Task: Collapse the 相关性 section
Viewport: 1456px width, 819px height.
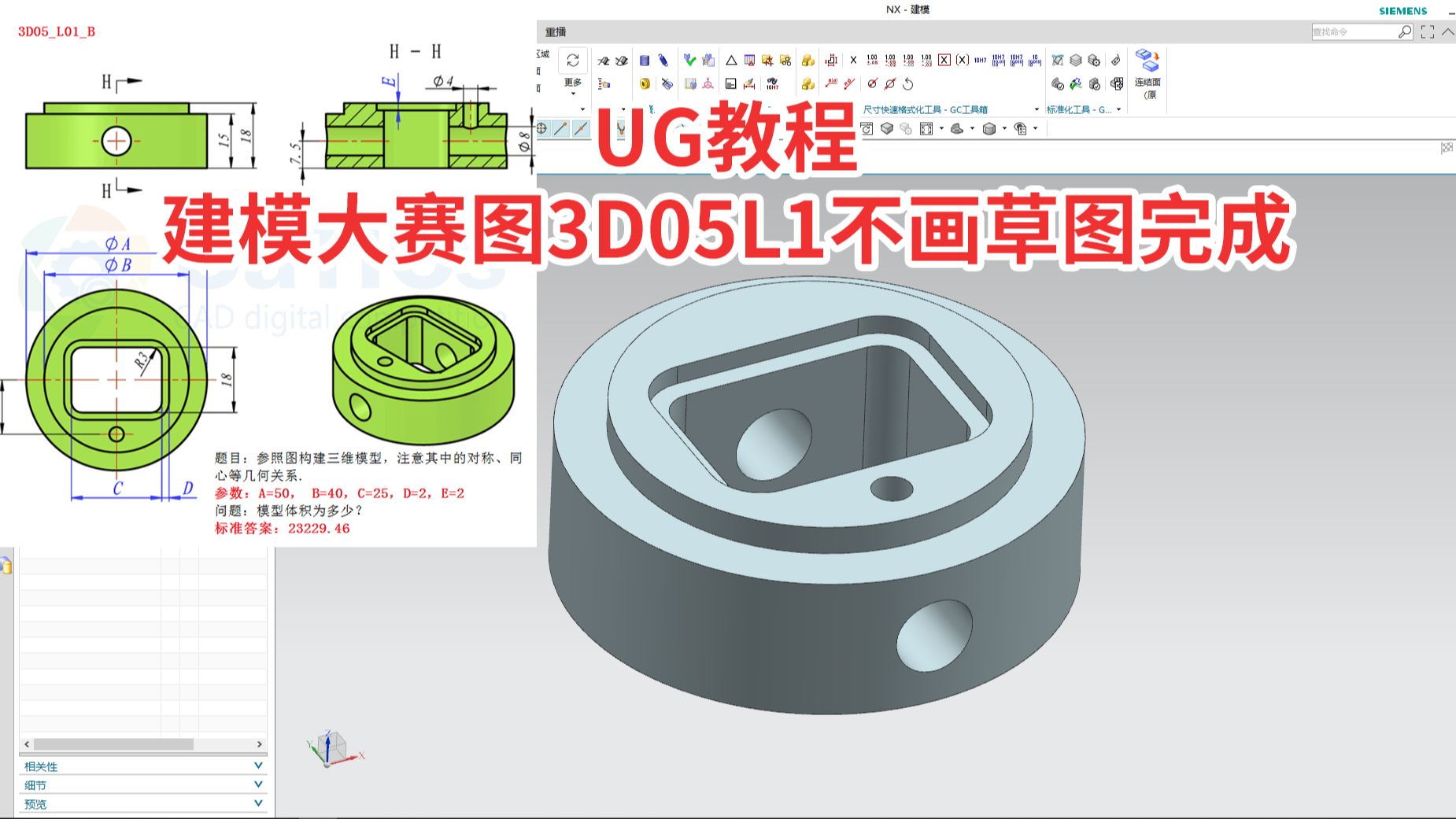Action: click(x=257, y=766)
